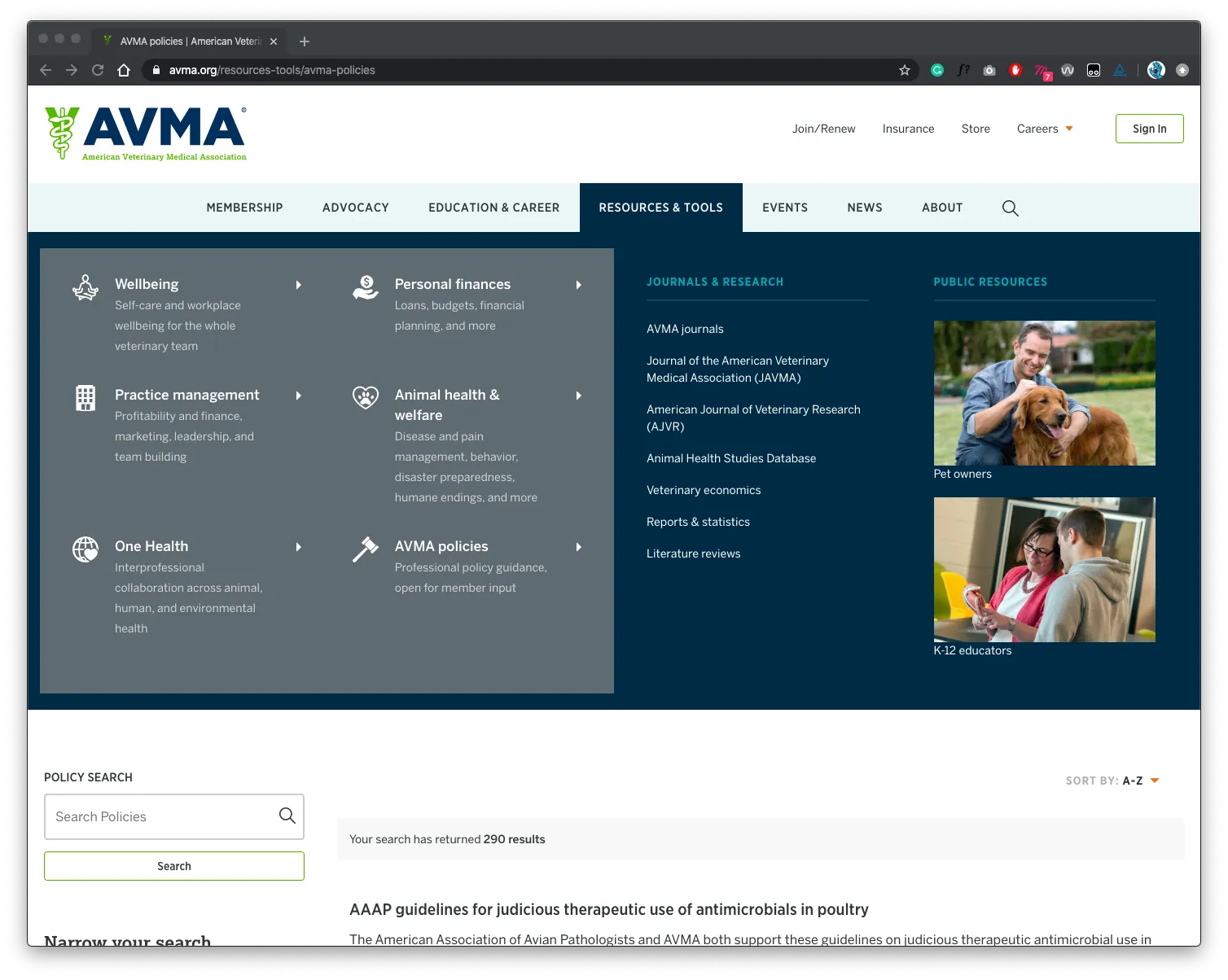The image size is (1228, 980).
Task: Open the Literature reviews link
Action: (x=693, y=553)
